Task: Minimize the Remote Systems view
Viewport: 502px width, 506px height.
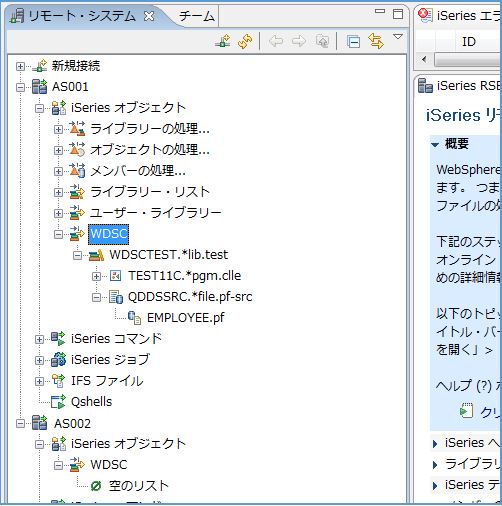Action: [x=380, y=12]
